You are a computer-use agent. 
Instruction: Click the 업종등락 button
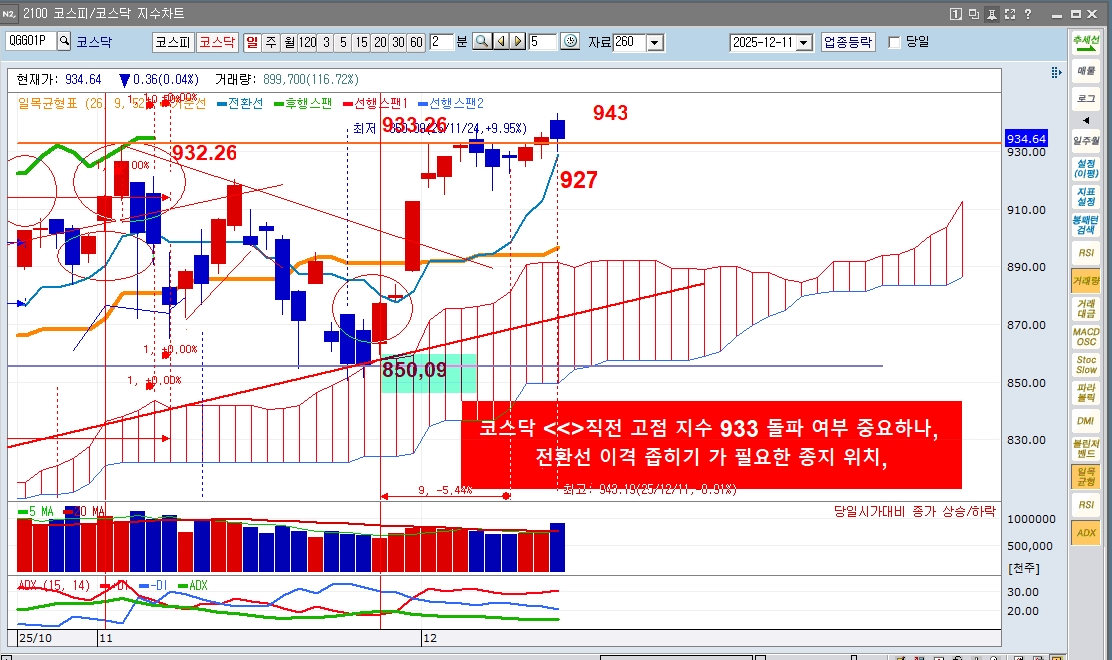point(847,42)
